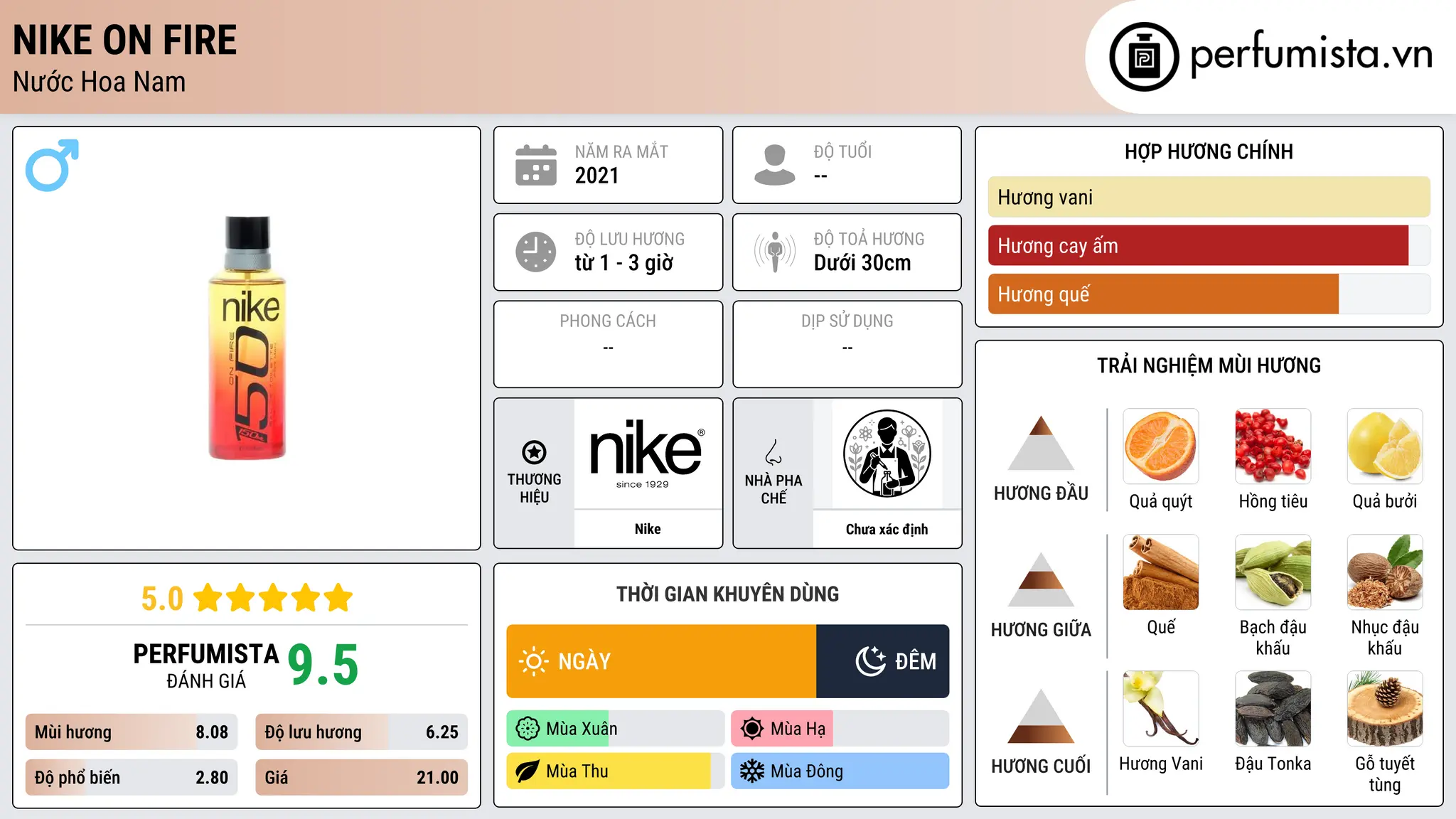Click the perfumista.vn perfume bottle logo icon
The image size is (1456, 819).
tap(1144, 57)
